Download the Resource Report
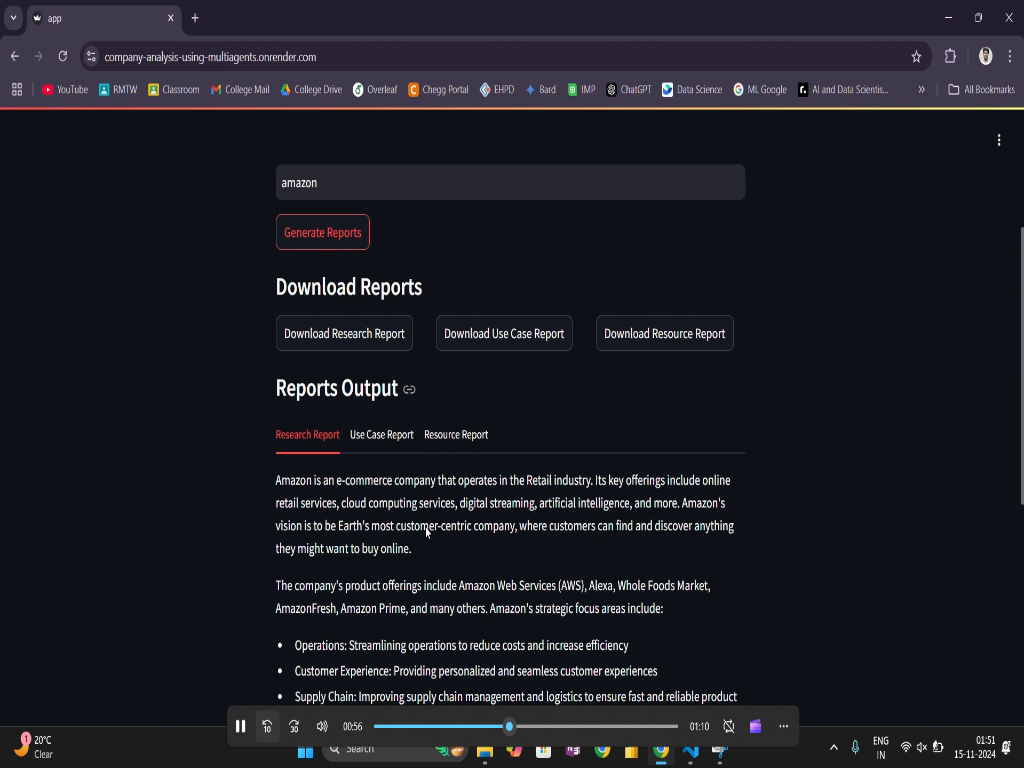 tap(664, 334)
